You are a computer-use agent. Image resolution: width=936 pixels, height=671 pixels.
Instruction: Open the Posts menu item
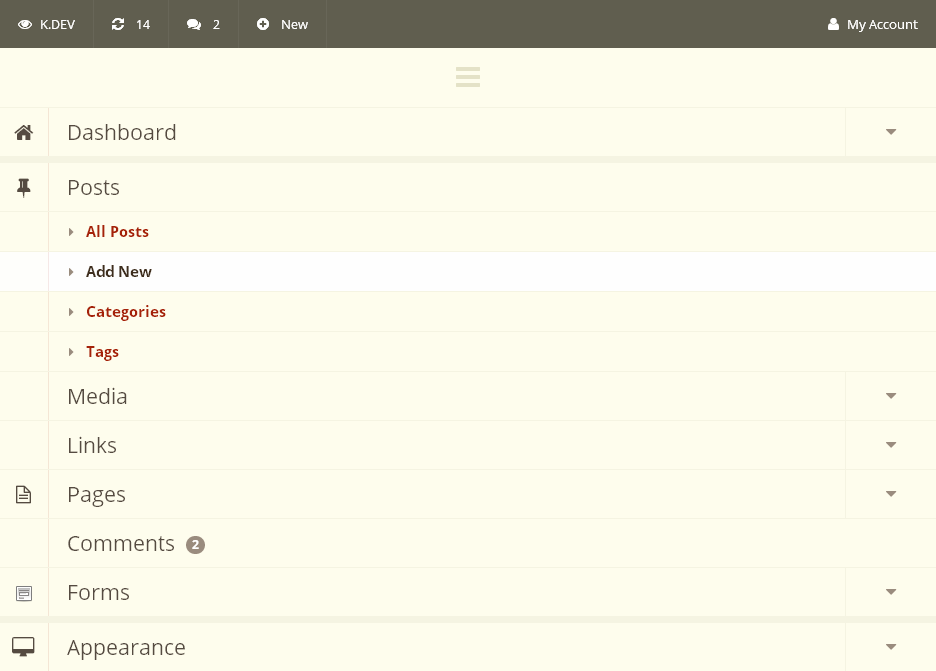[93, 187]
